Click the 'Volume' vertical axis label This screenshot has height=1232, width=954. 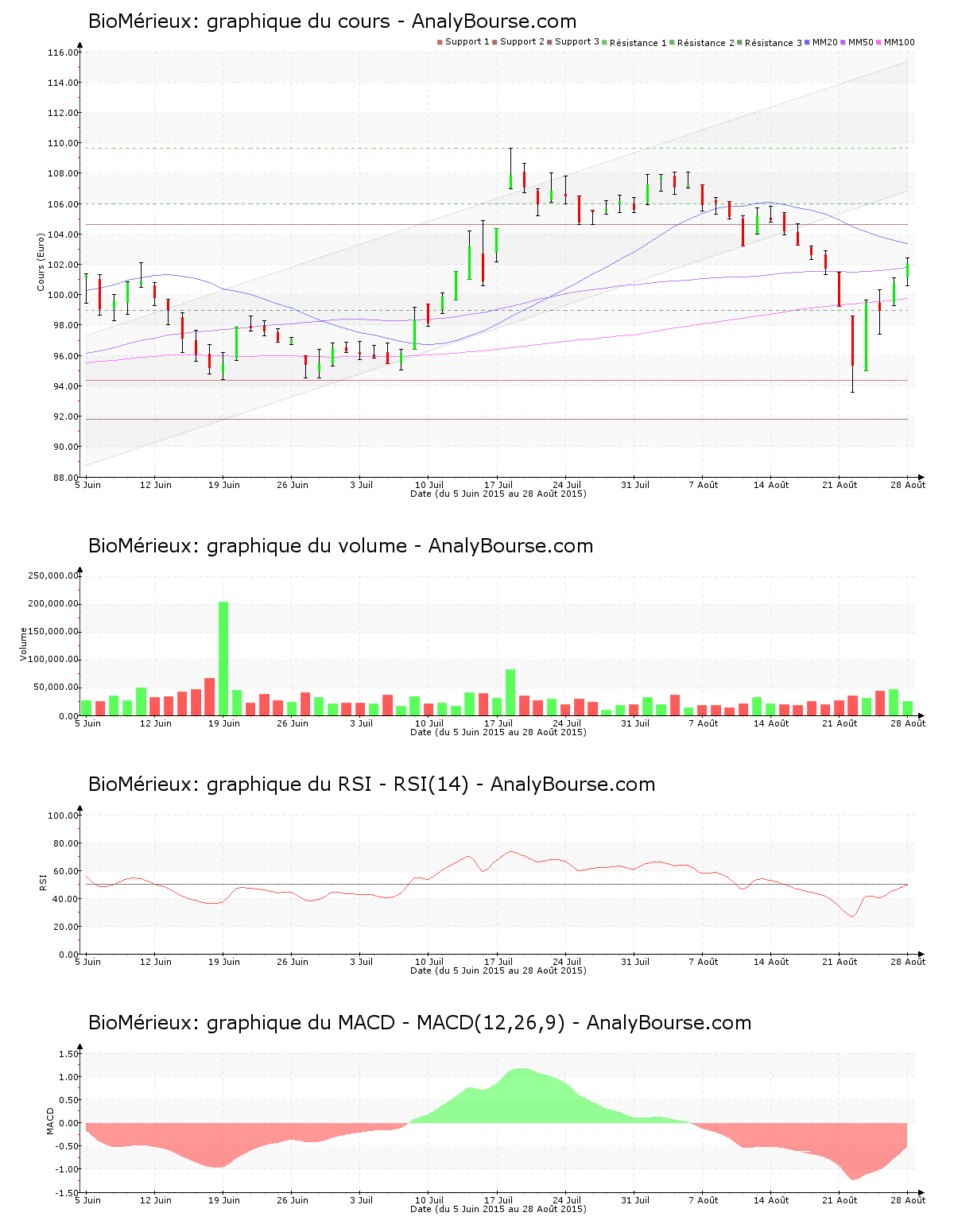(23, 644)
